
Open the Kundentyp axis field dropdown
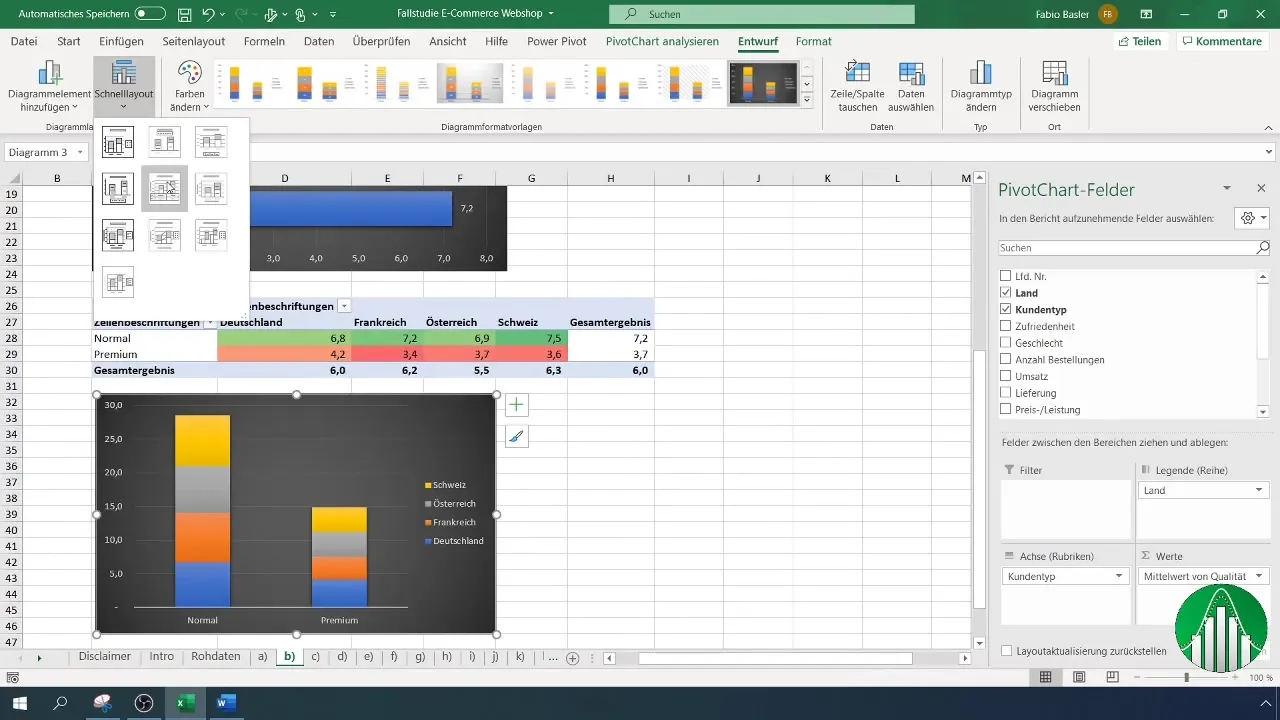[1119, 577]
